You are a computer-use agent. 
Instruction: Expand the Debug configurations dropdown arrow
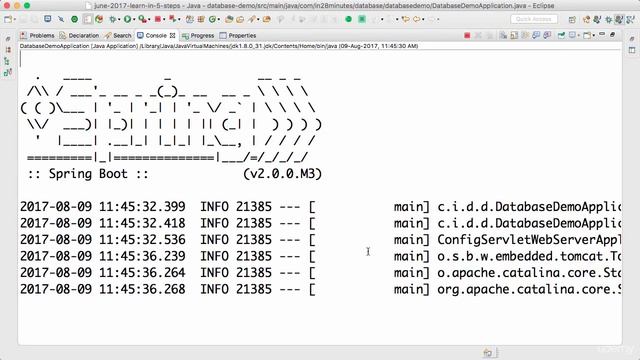coord(119,19)
